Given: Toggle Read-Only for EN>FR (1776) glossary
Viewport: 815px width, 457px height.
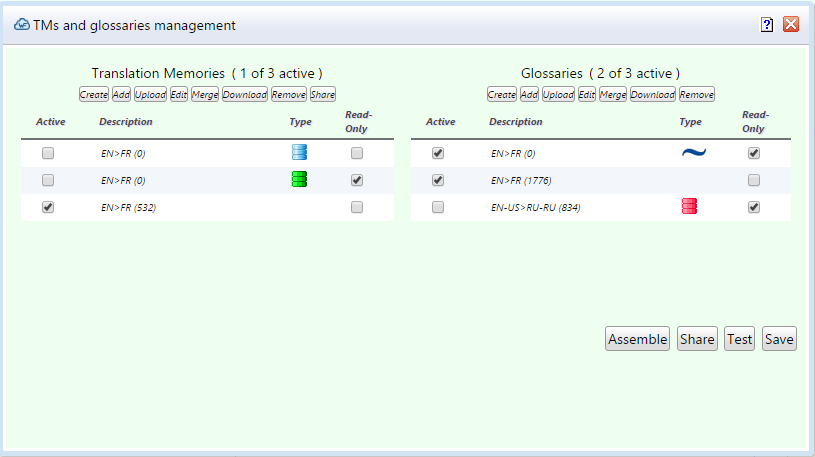Looking at the screenshot, I should [754, 181].
